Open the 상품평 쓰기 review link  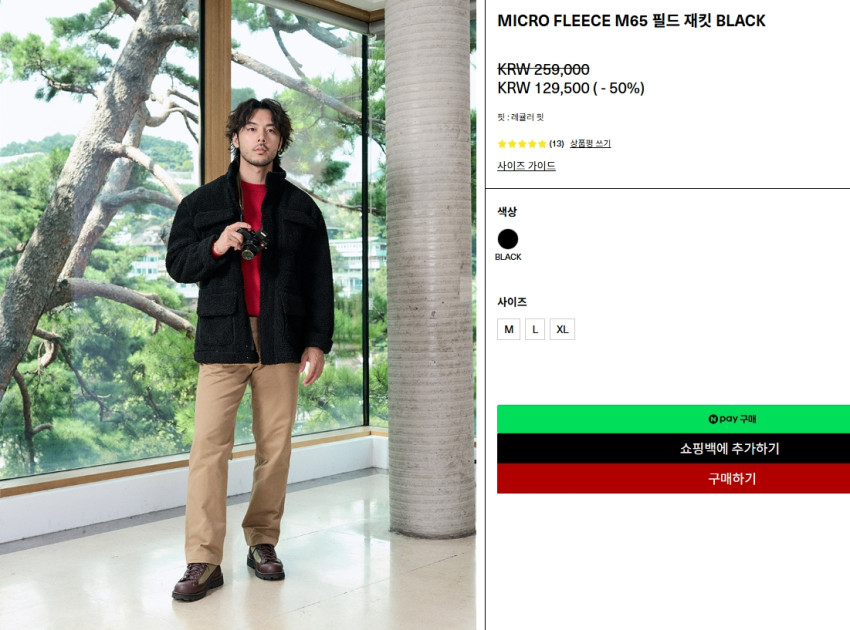590,144
